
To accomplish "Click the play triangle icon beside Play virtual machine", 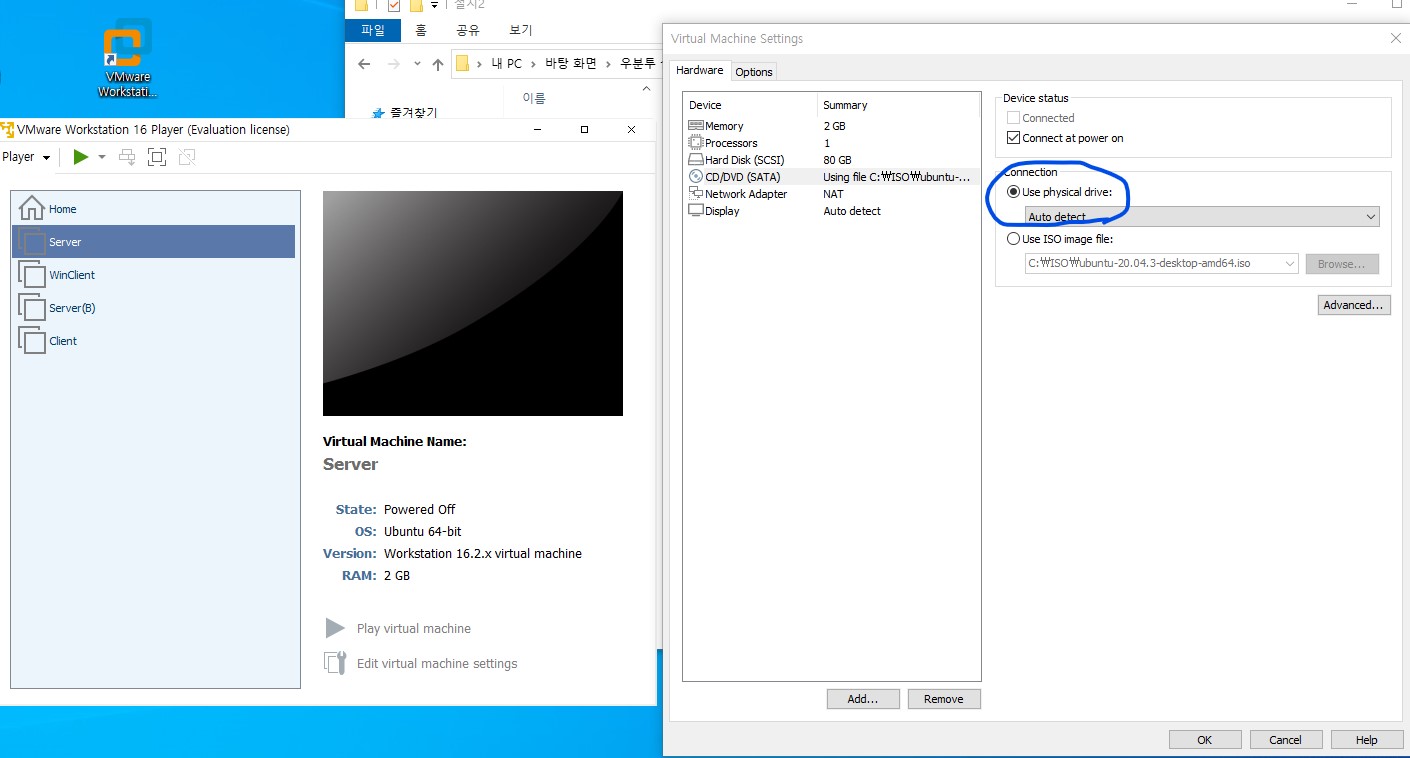I will [334, 628].
